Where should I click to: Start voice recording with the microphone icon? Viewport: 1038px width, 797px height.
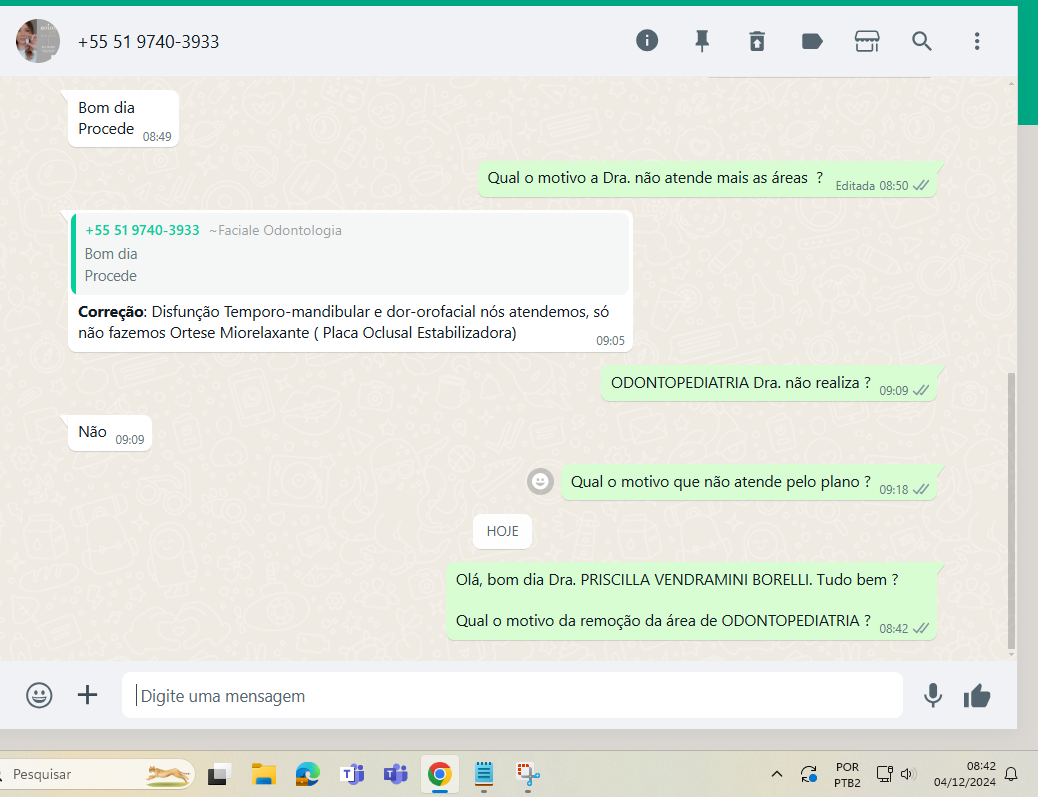(933, 695)
